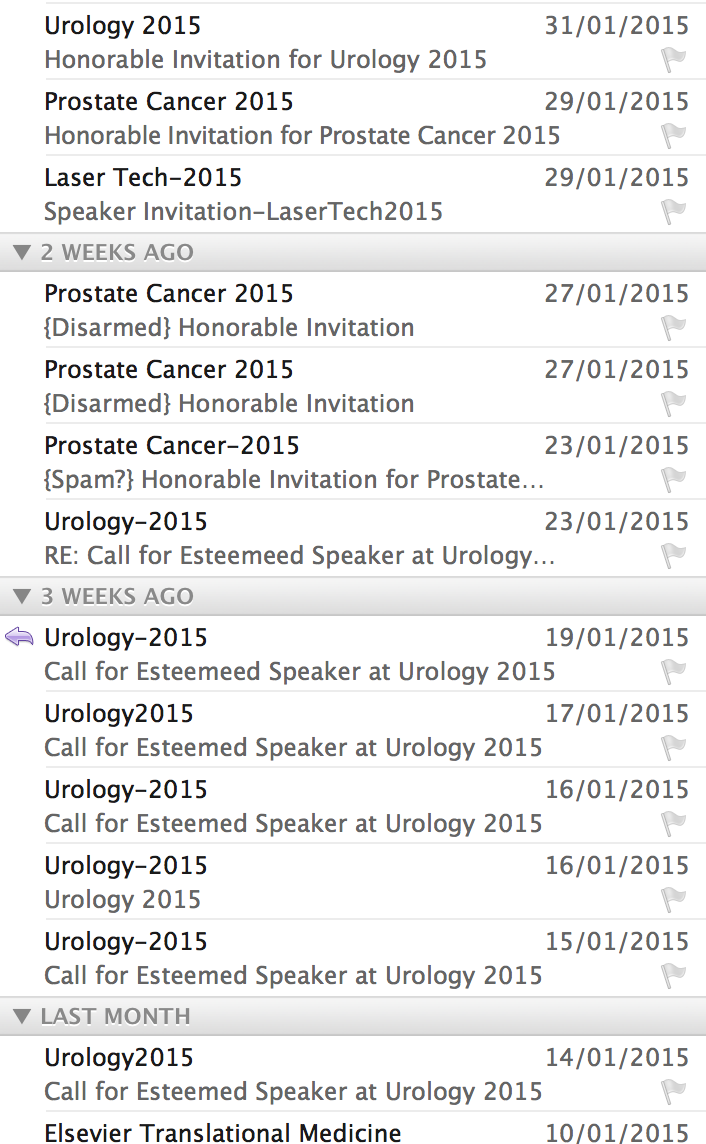
Task: Flag the RE: Call for Esteemeed Speaker email
Action: pyautogui.click(x=675, y=556)
